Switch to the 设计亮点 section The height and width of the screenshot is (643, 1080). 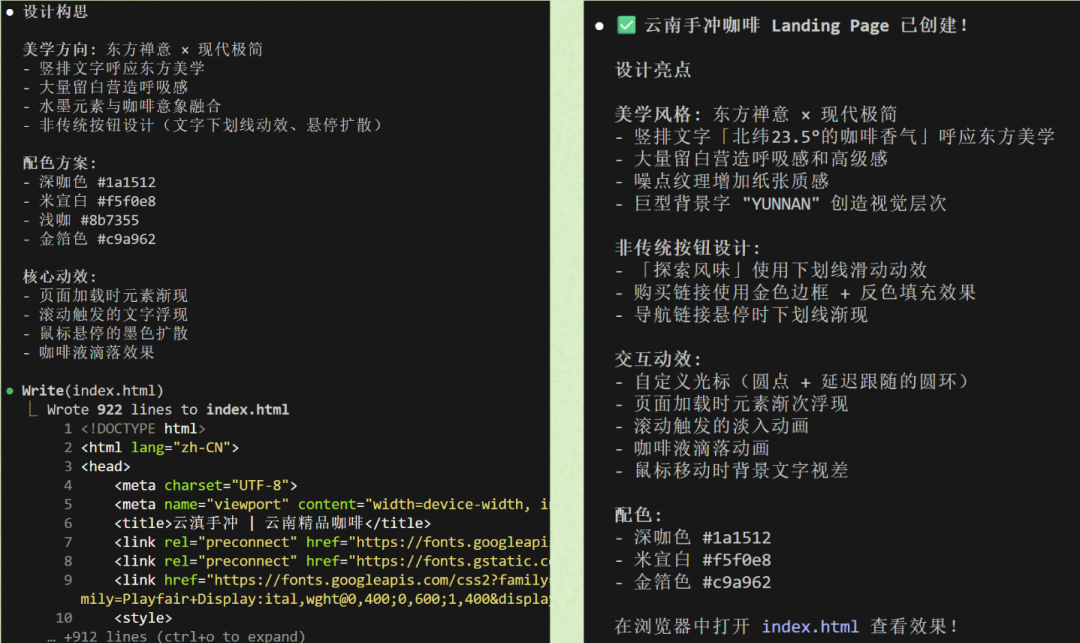[654, 70]
